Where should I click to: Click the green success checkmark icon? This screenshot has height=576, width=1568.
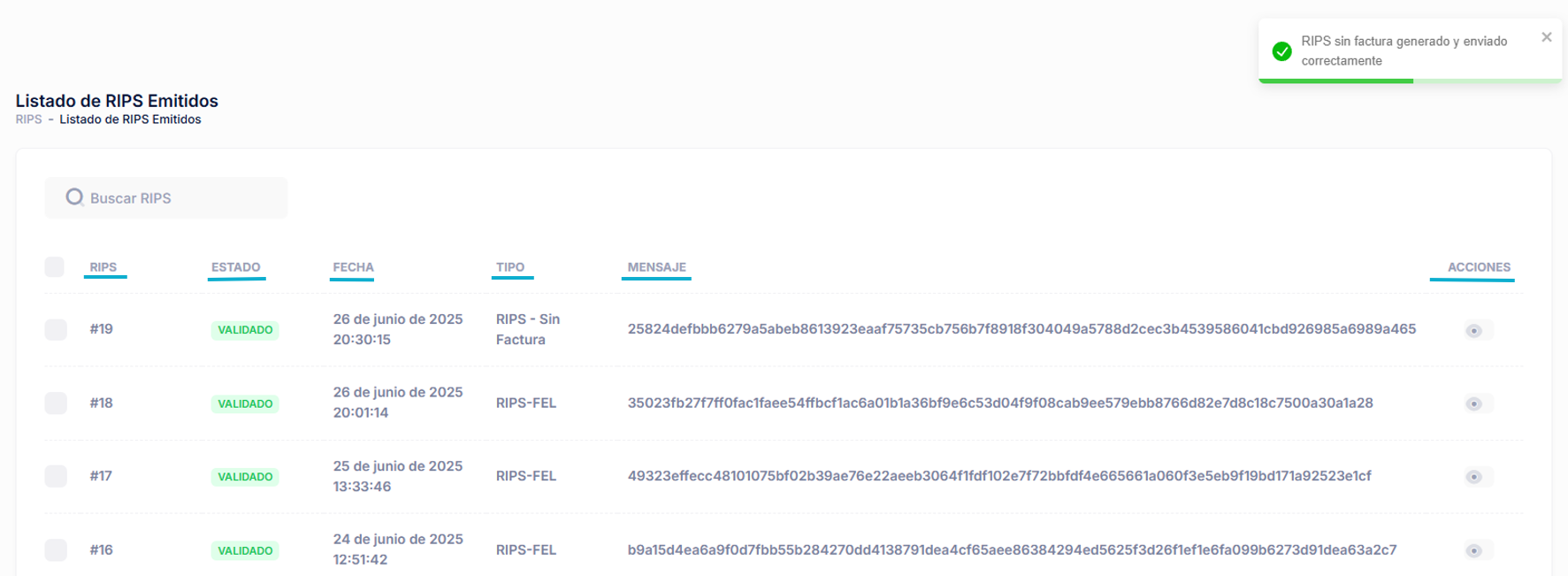pos(1281,51)
